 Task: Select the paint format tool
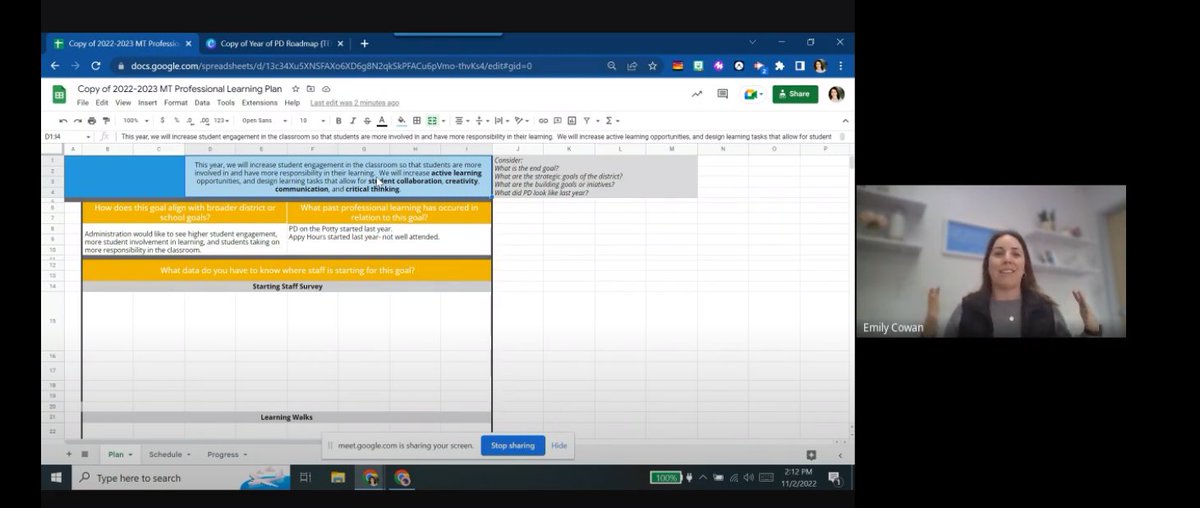click(106, 120)
